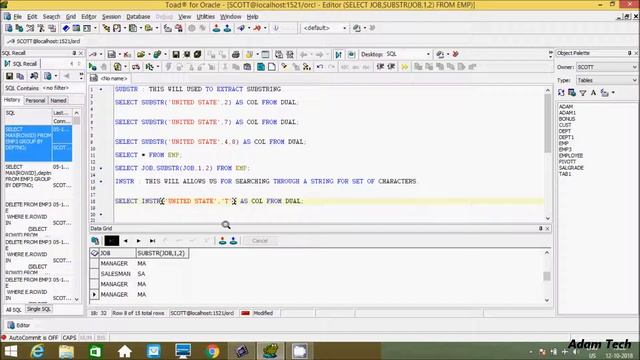640x360 pixels.
Task: Click the SUBSTR(JOB,1,2) column header
Action: click(162, 253)
